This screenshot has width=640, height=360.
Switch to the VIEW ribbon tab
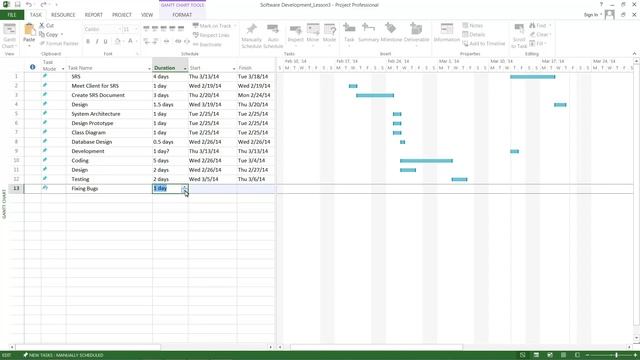(147, 15)
